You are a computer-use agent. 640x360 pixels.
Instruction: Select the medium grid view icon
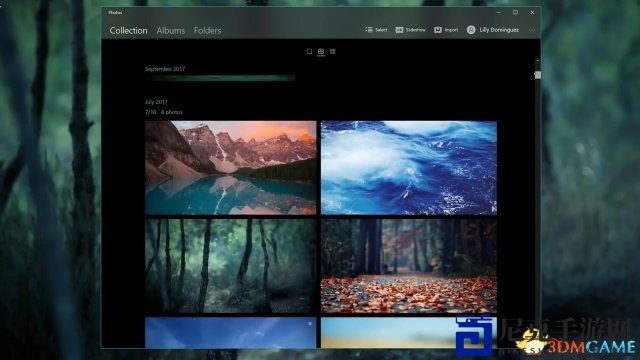click(321, 51)
